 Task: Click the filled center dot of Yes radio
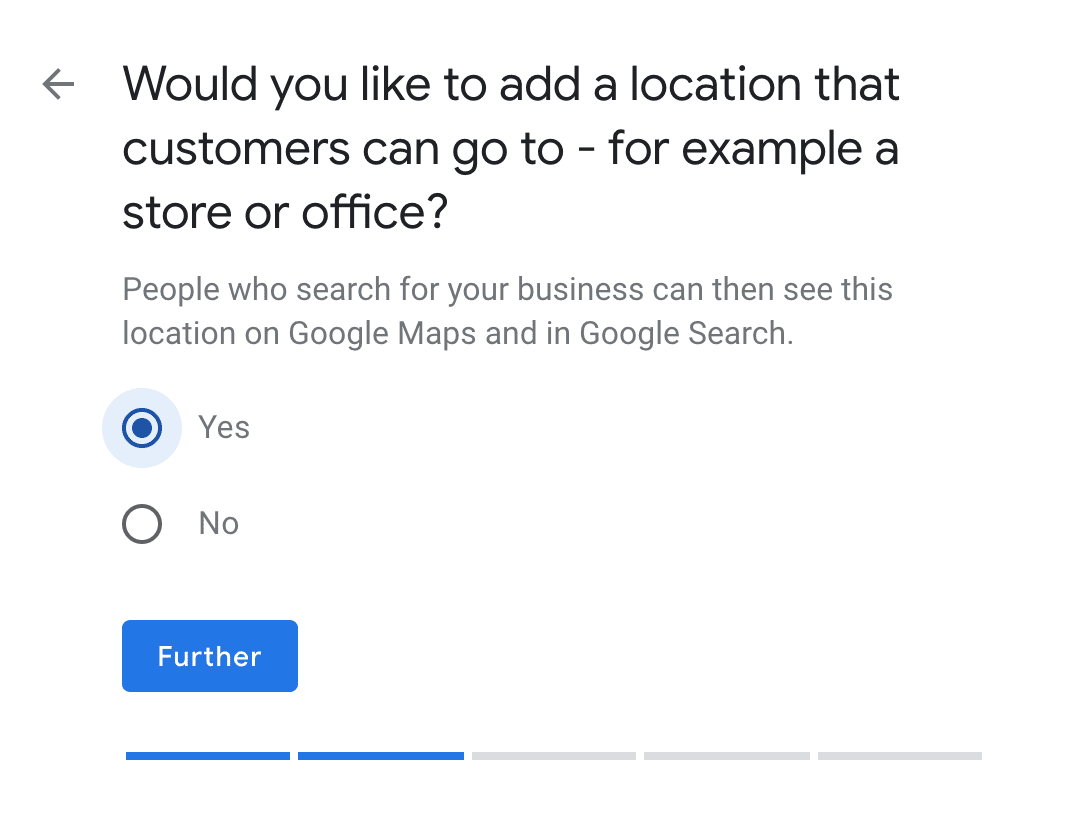point(142,428)
